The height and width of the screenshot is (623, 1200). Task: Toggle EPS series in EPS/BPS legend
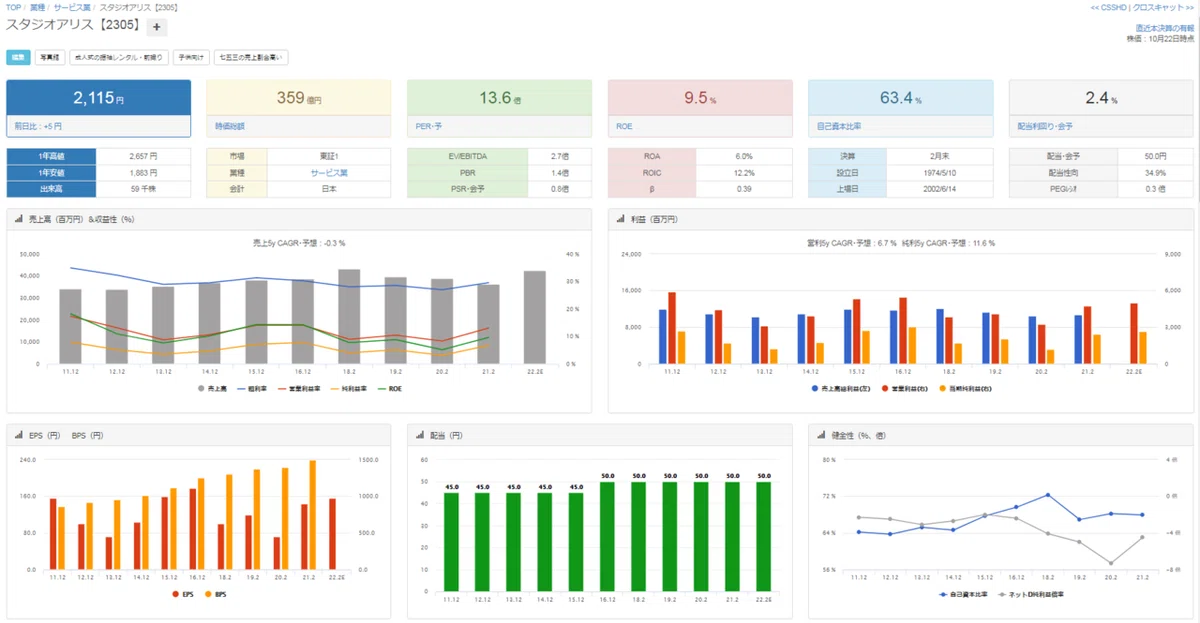coord(185,594)
